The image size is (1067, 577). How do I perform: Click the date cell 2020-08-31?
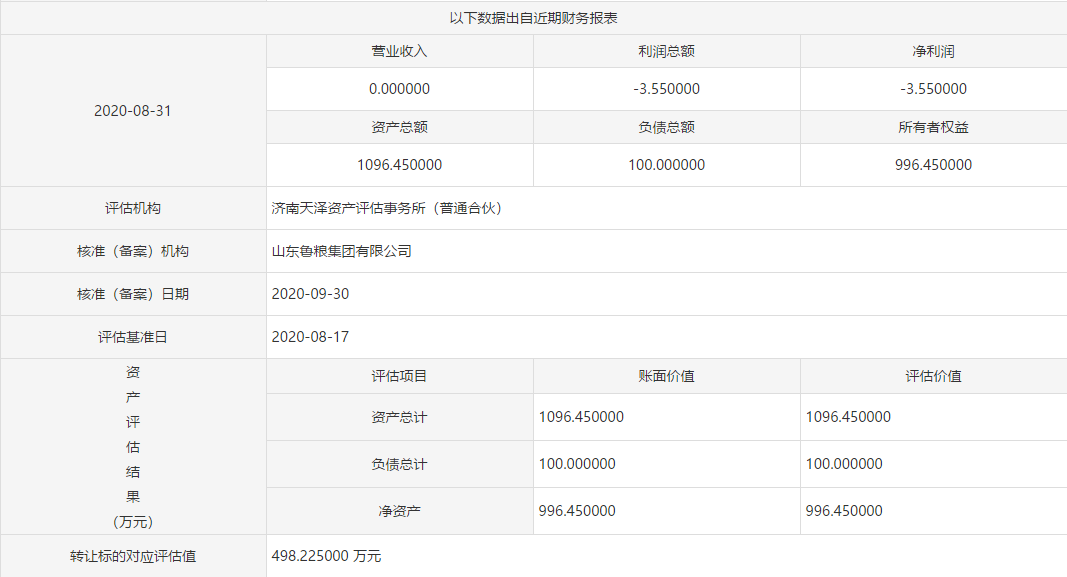pyautogui.click(x=133, y=111)
